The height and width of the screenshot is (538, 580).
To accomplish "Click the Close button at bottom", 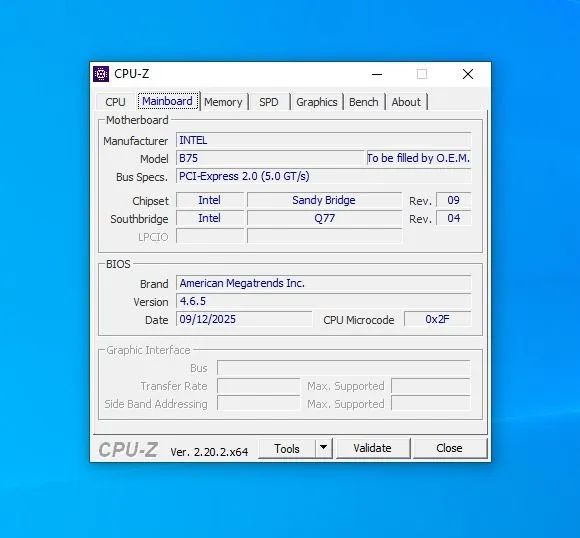I will (449, 448).
